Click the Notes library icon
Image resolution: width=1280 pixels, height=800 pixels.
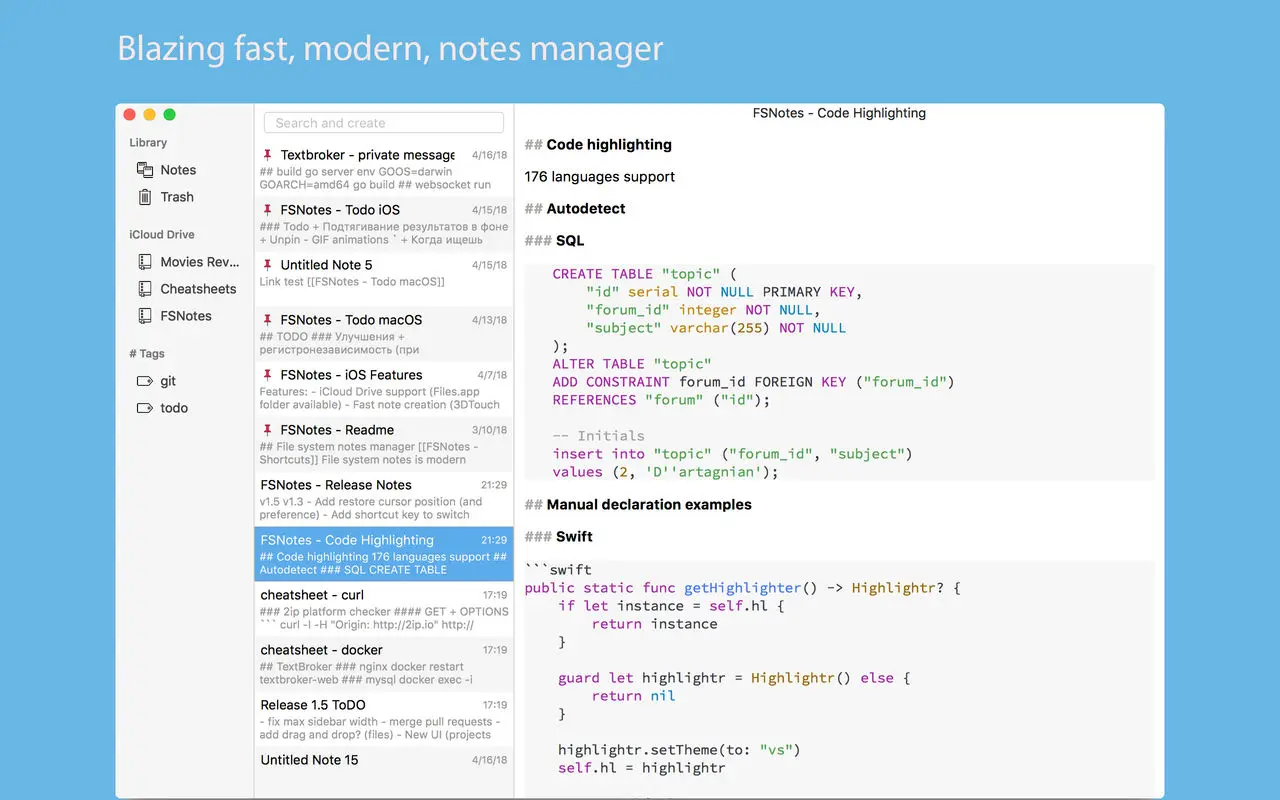[145, 170]
